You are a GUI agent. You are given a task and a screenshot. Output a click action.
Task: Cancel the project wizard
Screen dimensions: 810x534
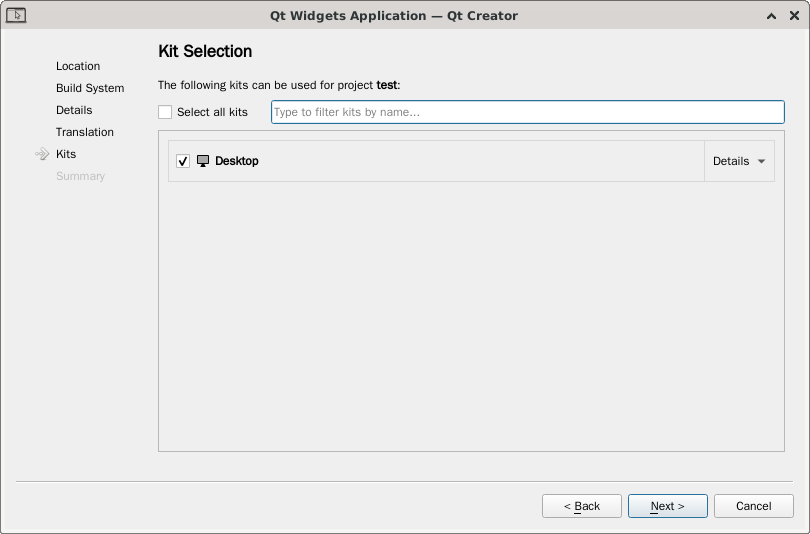point(753,506)
